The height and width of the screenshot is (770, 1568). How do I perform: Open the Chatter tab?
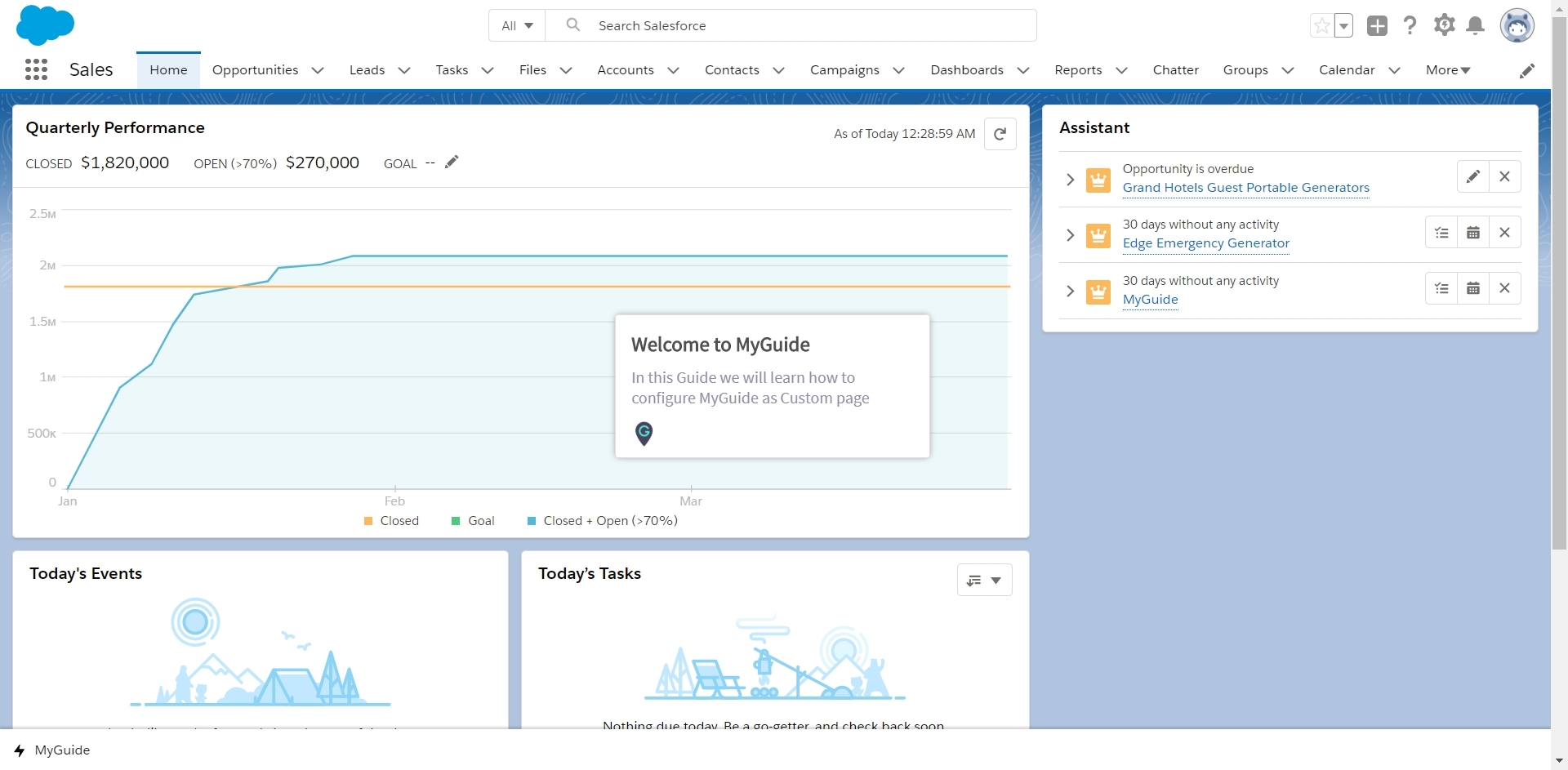pyautogui.click(x=1175, y=70)
